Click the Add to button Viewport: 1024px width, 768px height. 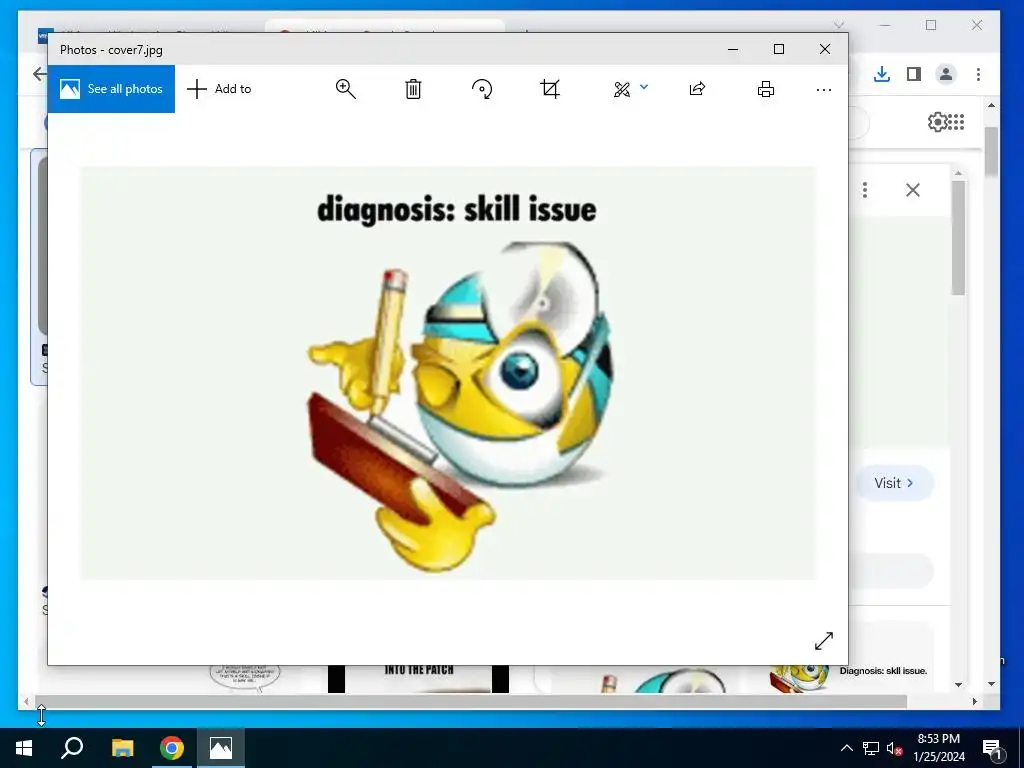click(x=219, y=89)
